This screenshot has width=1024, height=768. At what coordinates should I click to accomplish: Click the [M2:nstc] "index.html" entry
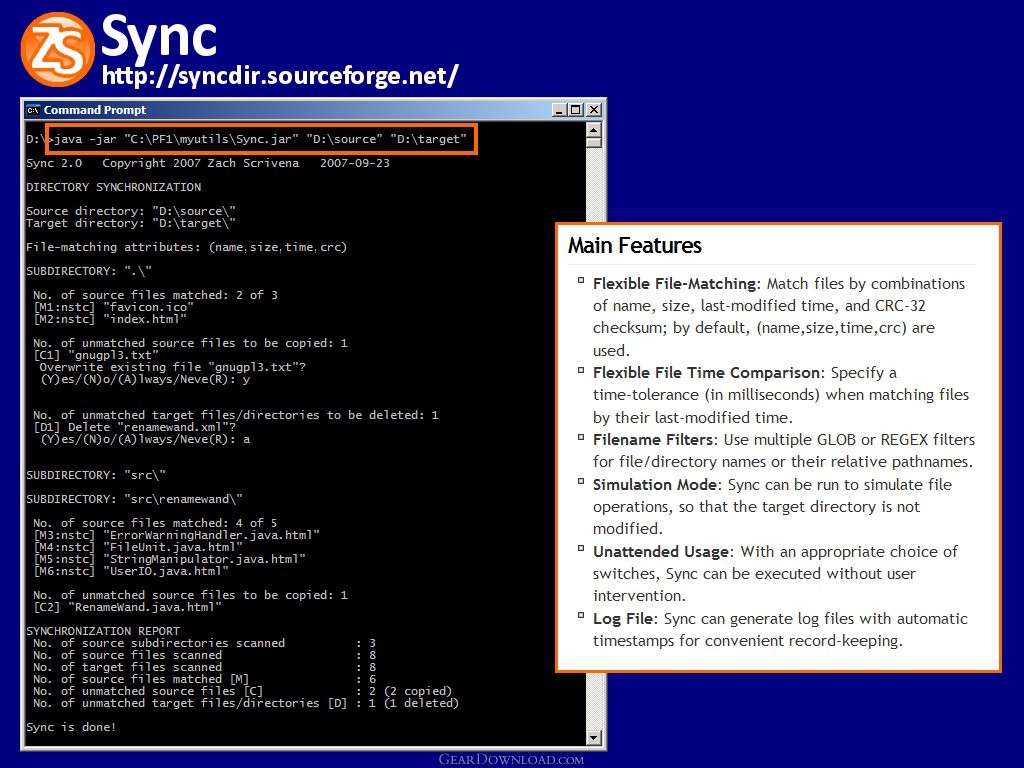pyautogui.click(x=110, y=319)
